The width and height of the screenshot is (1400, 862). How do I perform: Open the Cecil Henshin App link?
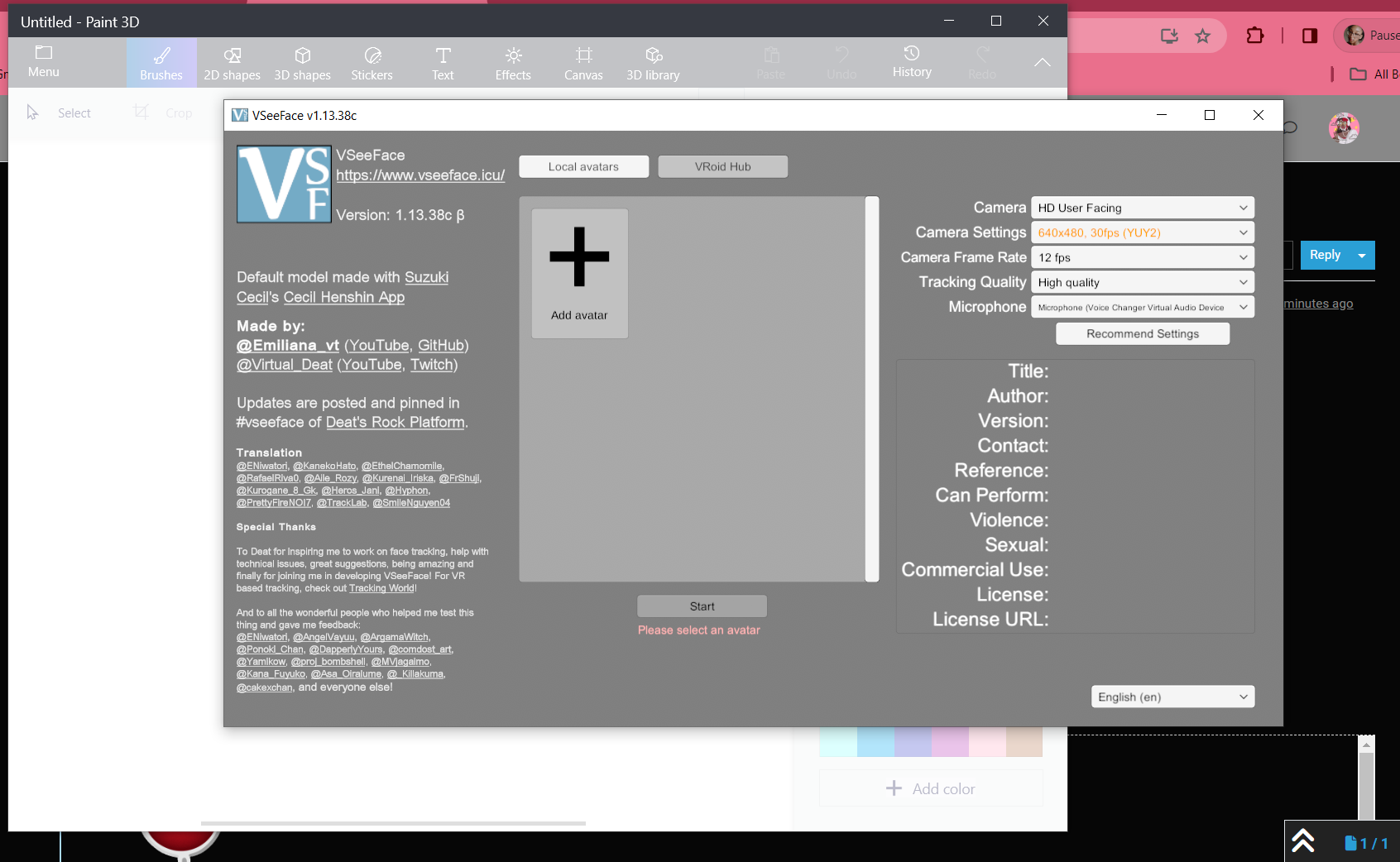point(344,297)
